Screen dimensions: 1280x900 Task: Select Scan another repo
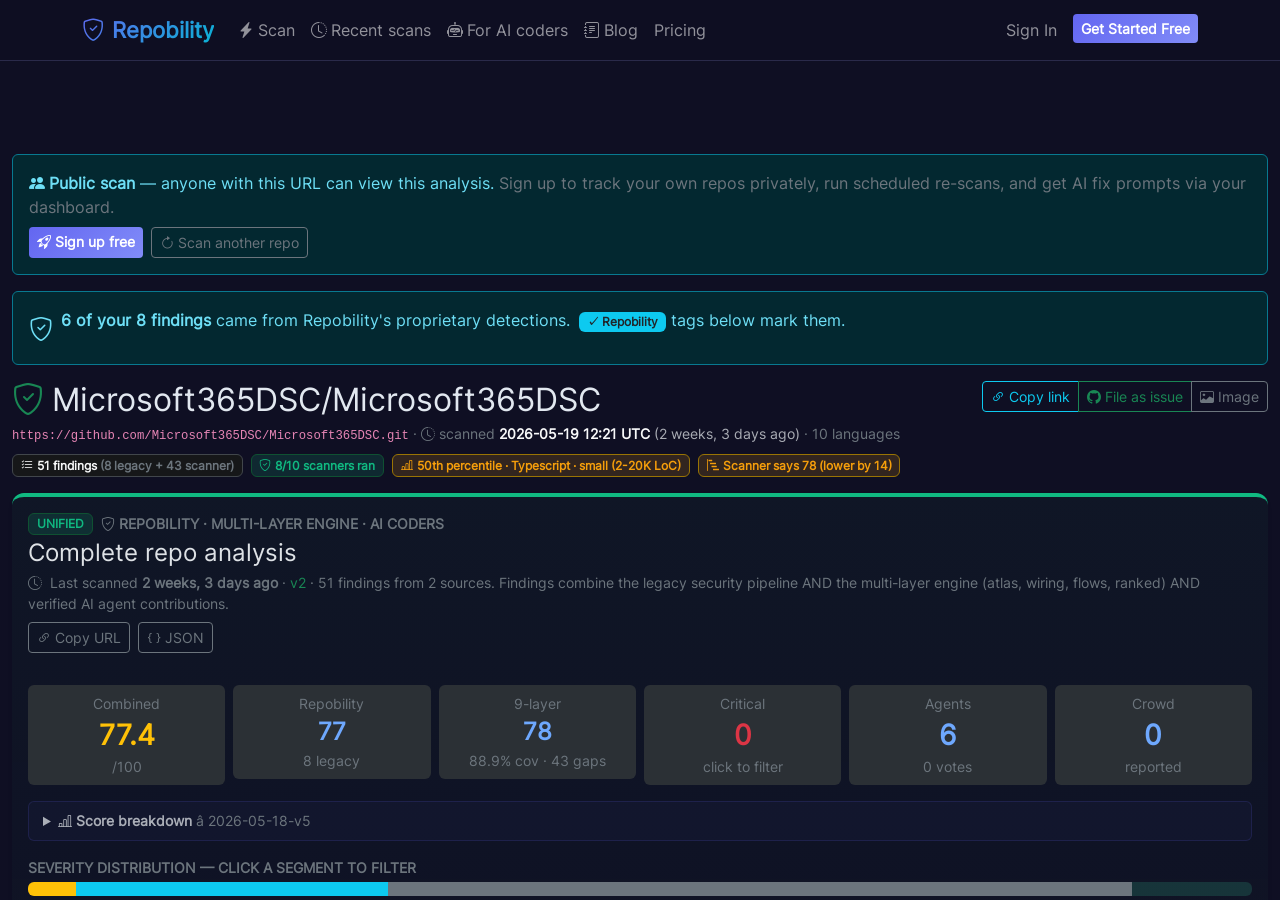coord(229,242)
